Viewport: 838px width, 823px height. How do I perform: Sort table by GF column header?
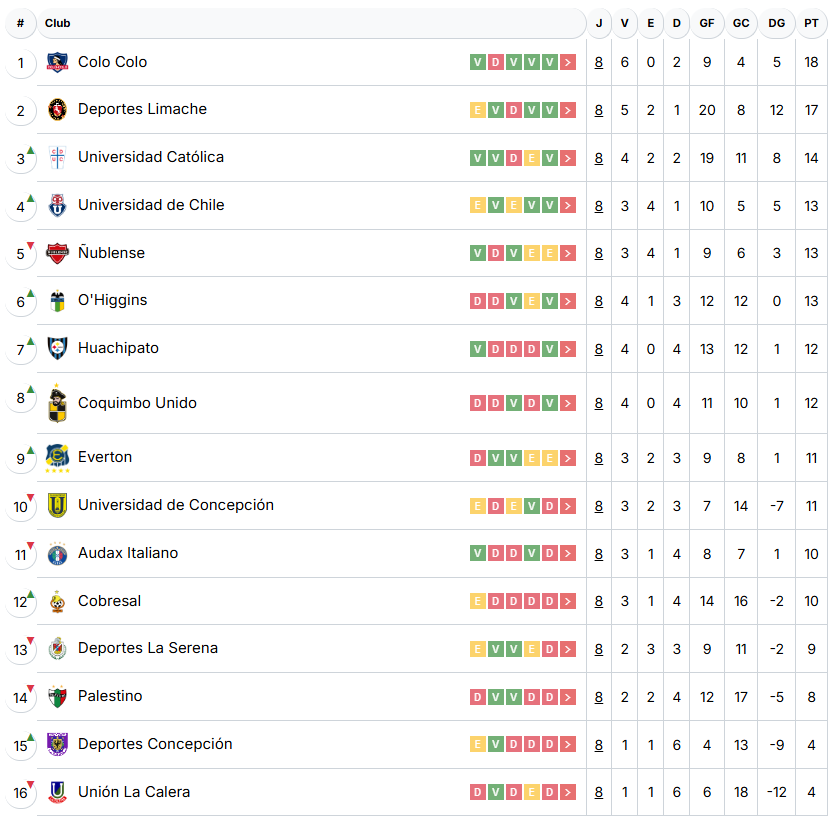click(x=707, y=23)
